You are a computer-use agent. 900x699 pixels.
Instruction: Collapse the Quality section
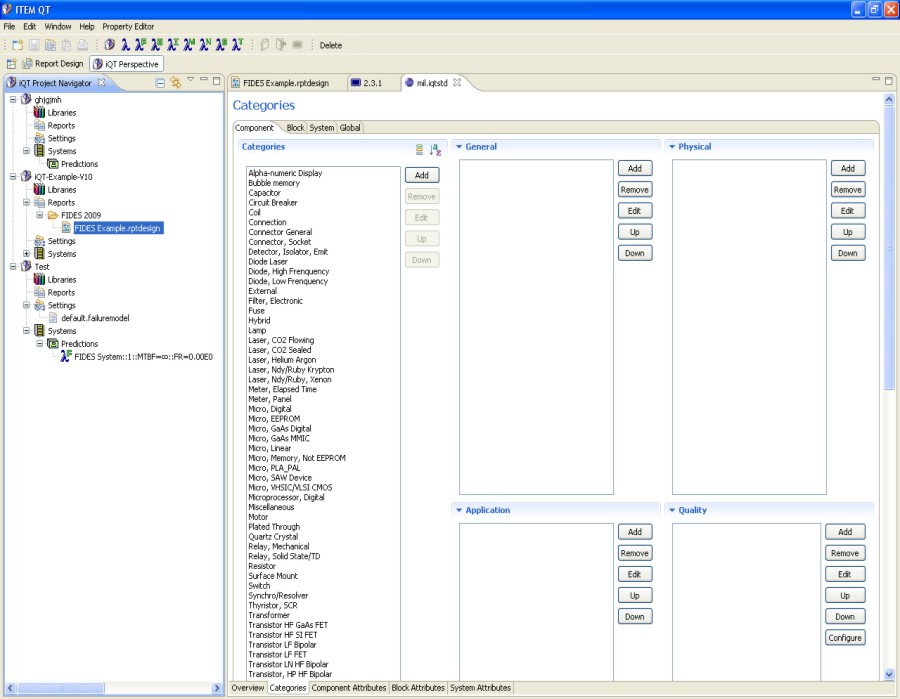tap(672, 510)
